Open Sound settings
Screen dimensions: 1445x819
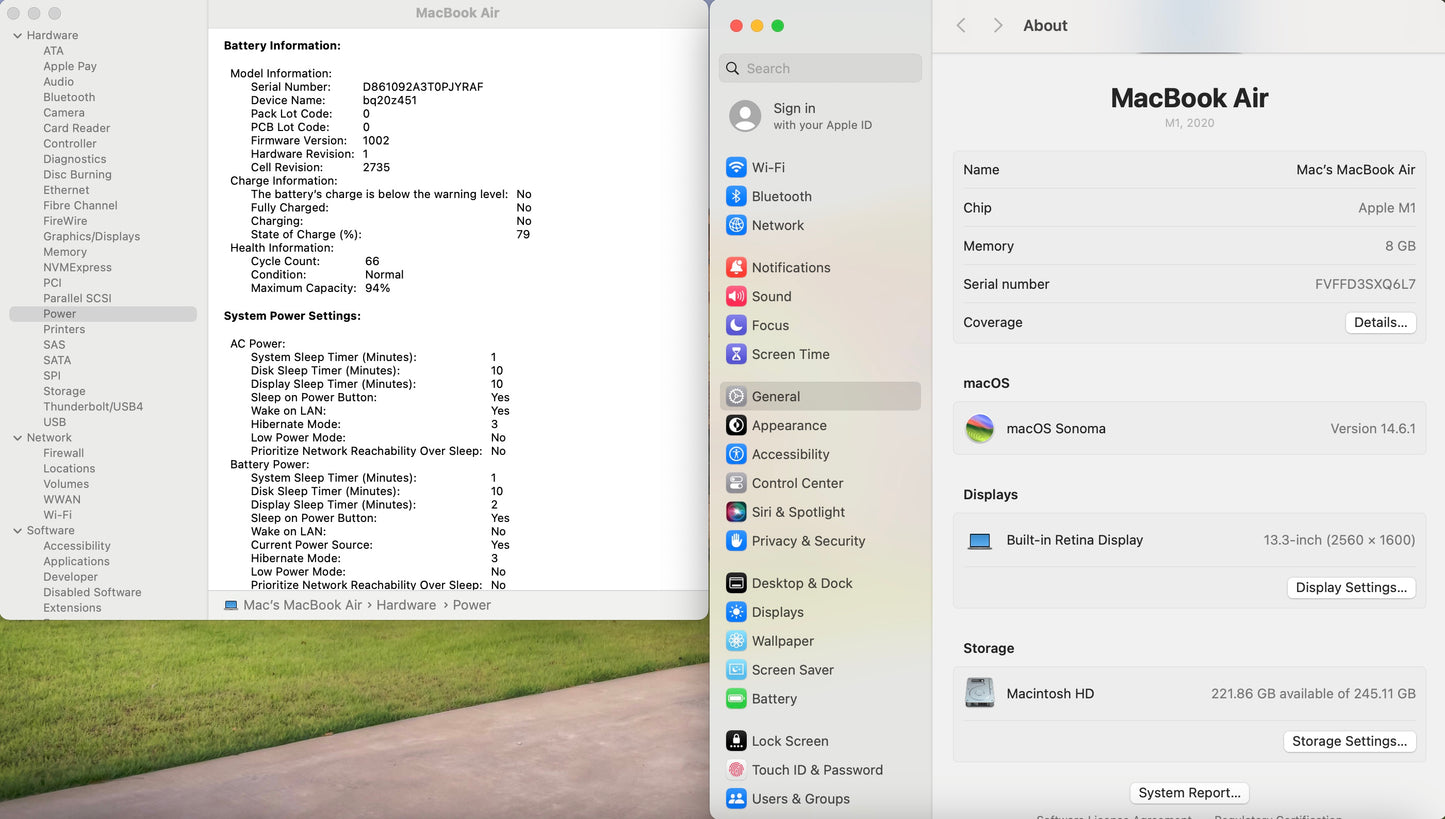pos(769,296)
